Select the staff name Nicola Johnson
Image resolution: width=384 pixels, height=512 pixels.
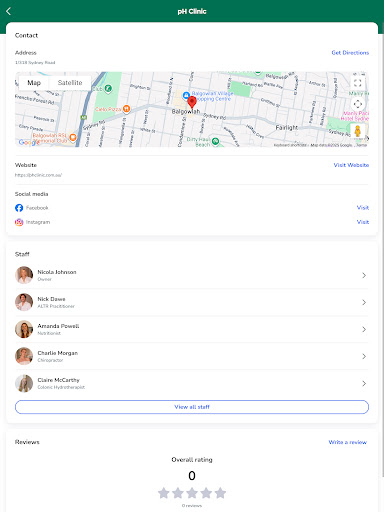pyautogui.click(x=57, y=272)
